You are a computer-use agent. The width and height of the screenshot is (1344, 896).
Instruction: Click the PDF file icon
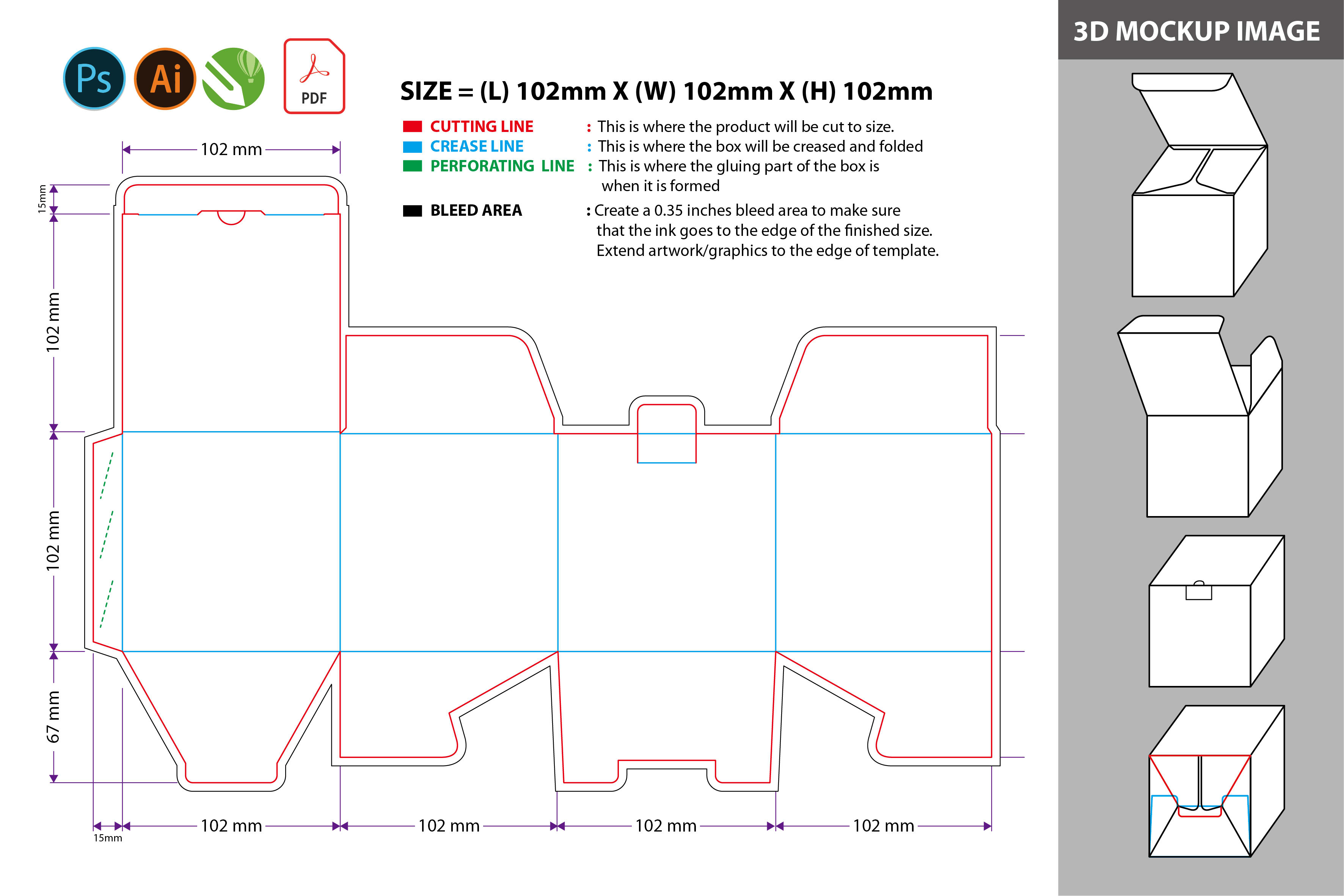pyautogui.click(x=314, y=76)
